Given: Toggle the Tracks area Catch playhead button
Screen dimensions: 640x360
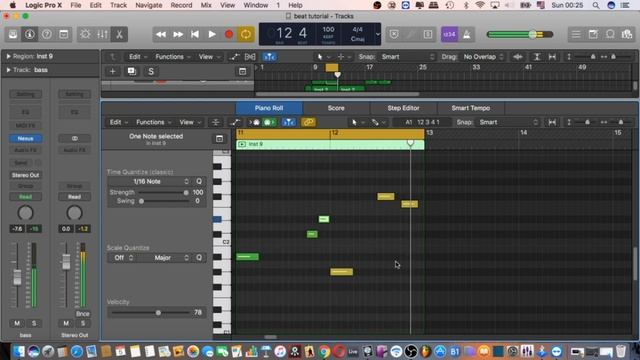Looking at the screenshot, I should 269,57.
